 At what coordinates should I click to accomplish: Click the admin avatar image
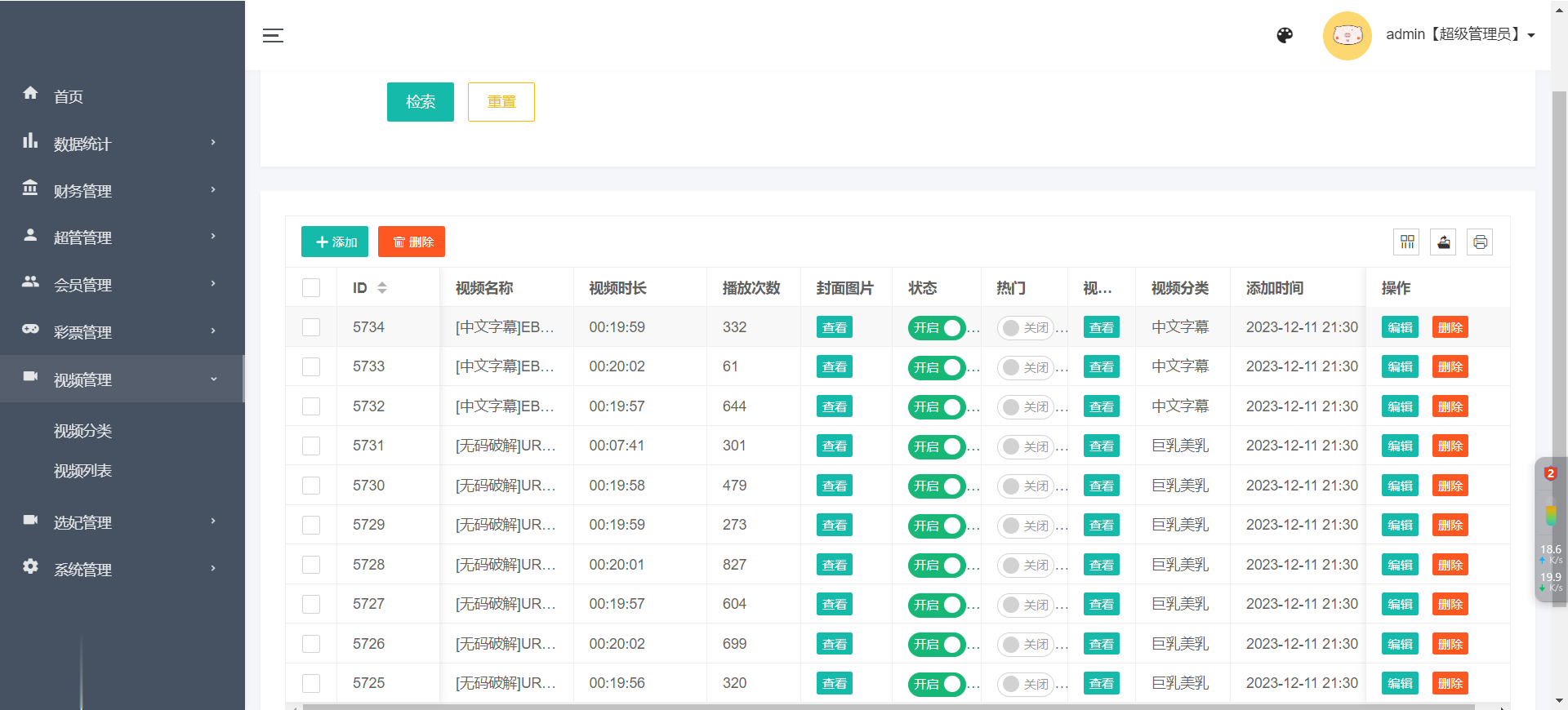pos(1347,35)
